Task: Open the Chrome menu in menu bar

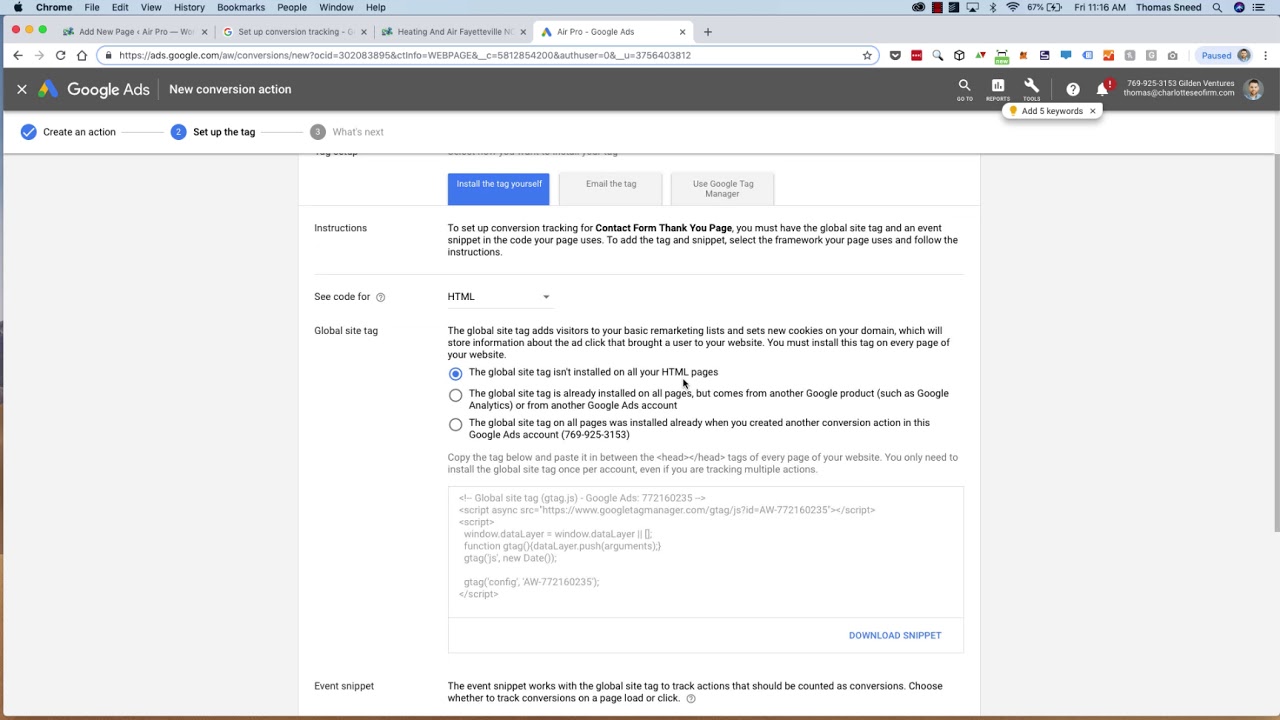Action: [54, 7]
